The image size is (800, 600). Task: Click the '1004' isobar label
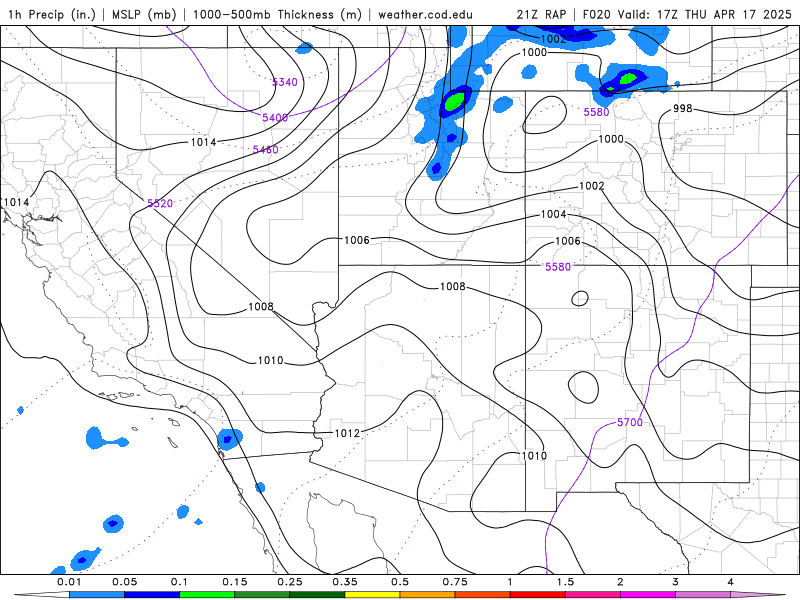coord(554,214)
